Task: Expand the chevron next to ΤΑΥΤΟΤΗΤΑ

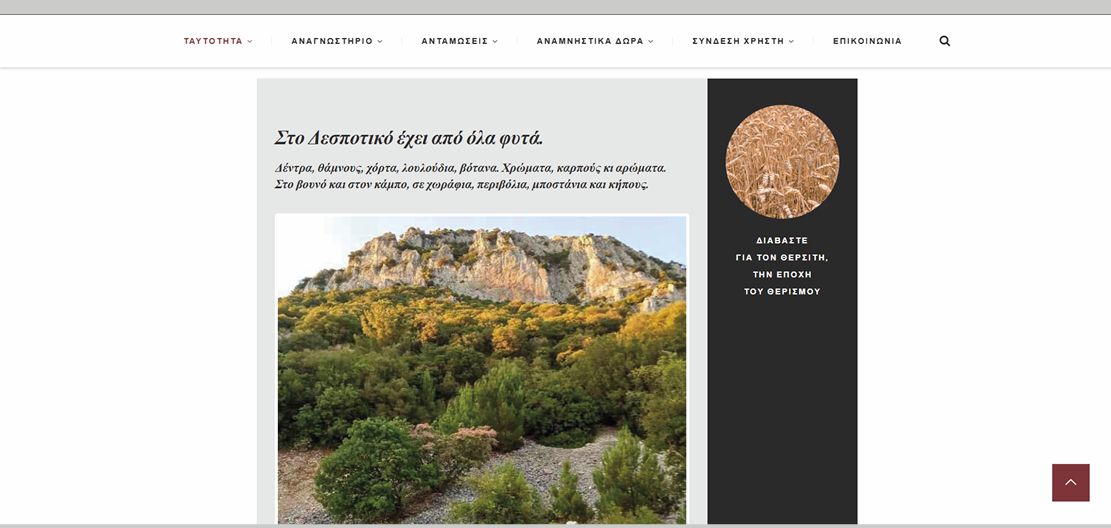Action: [x=250, y=42]
